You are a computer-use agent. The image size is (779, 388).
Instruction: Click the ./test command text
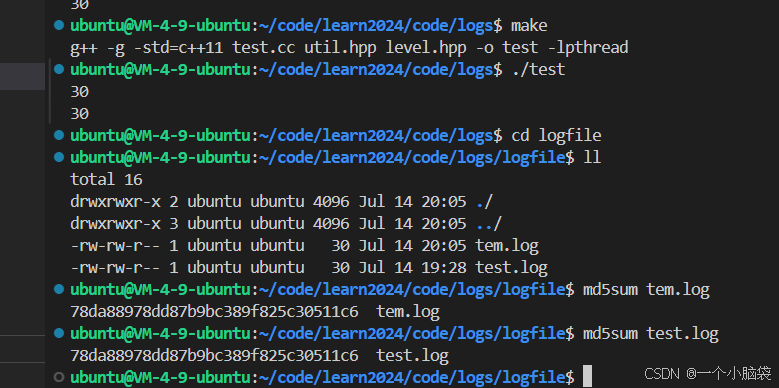tap(538, 70)
